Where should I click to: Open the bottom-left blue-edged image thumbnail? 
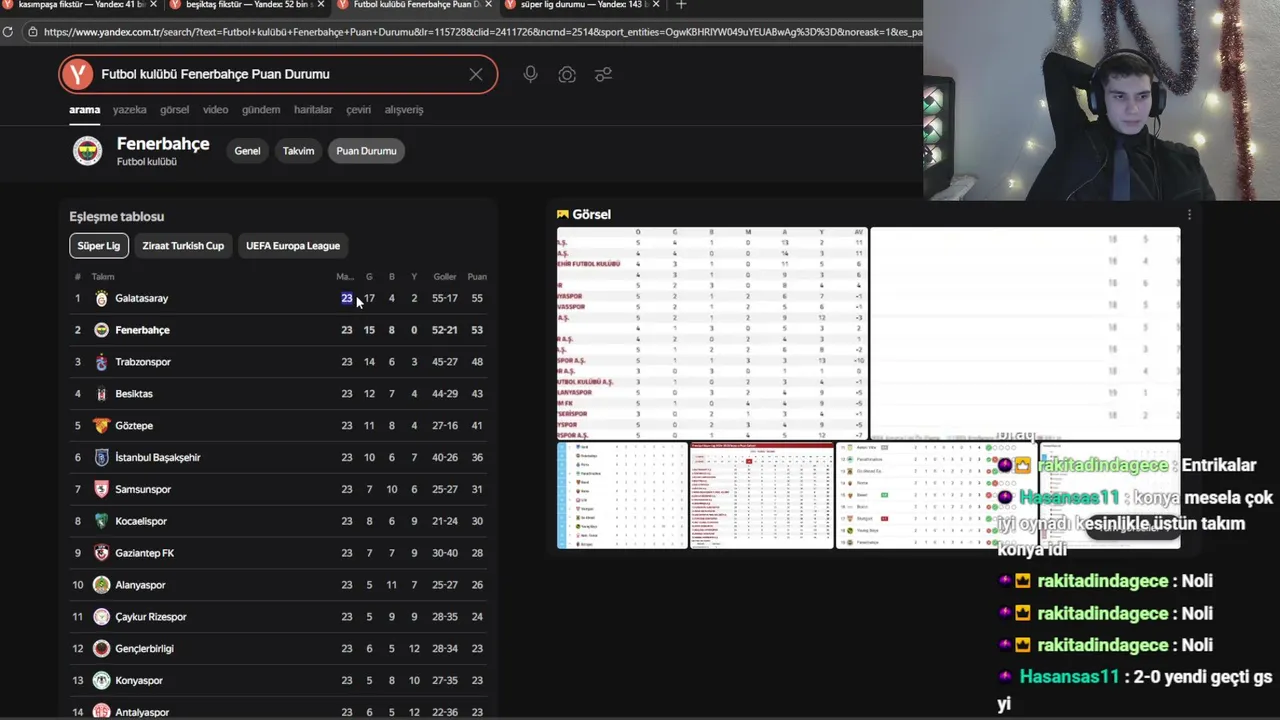622,495
